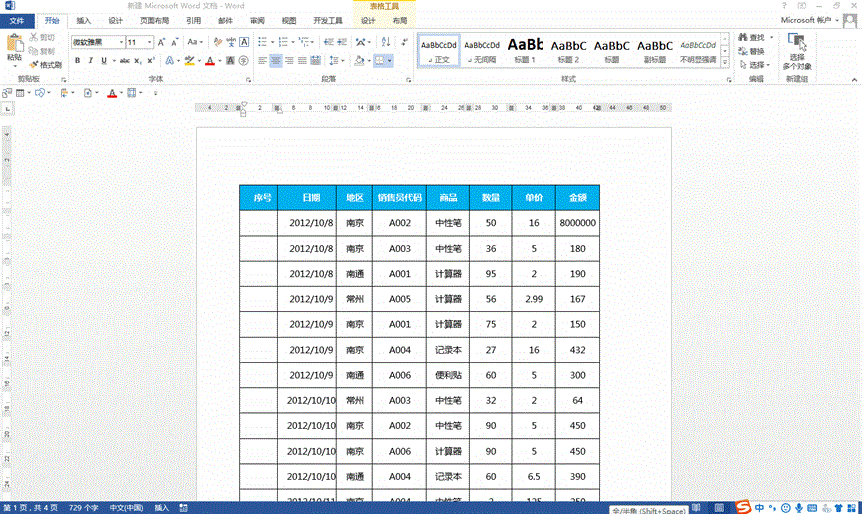This screenshot has width=862, height=514.
Task: Toggle center paragraph alignment
Action: click(275, 61)
